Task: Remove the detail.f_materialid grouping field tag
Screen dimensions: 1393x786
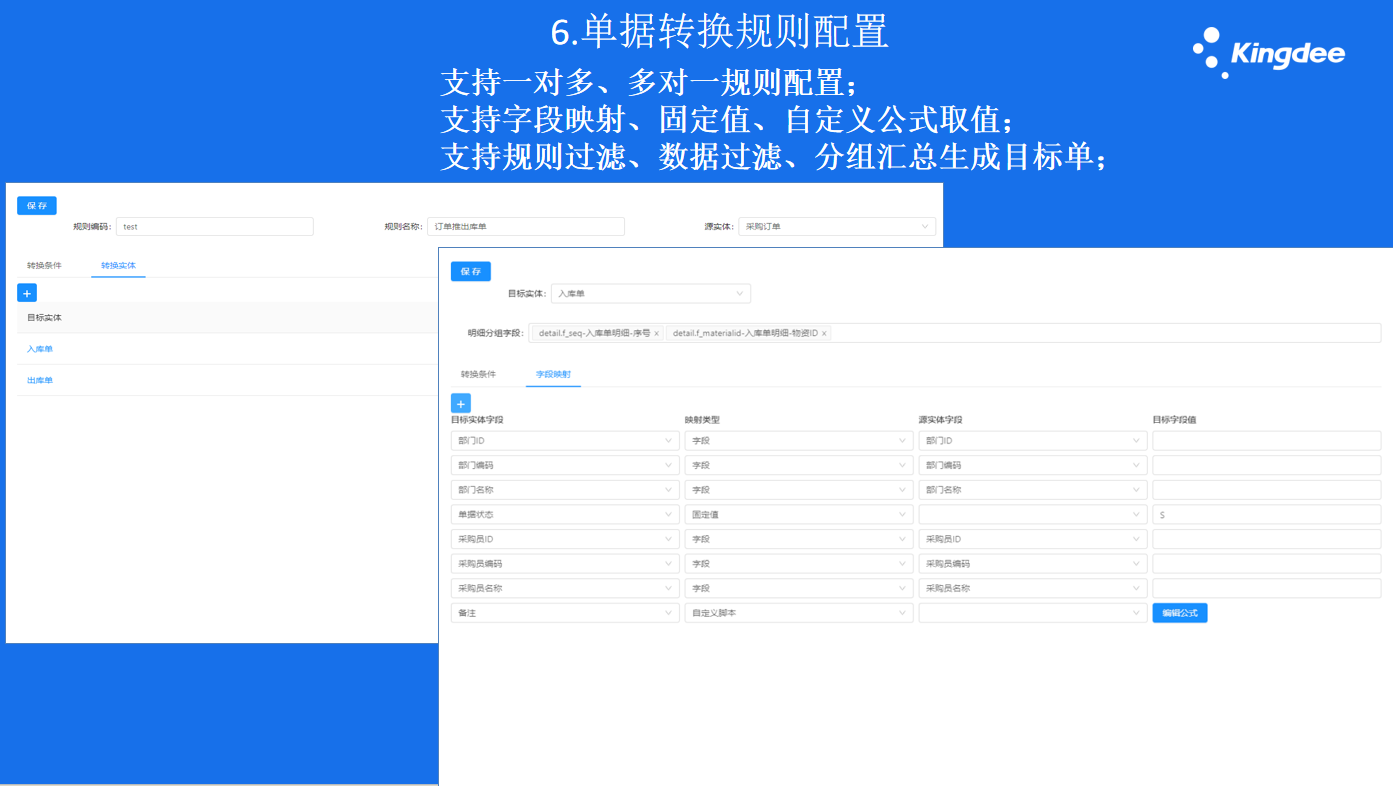Action: coord(824,333)
